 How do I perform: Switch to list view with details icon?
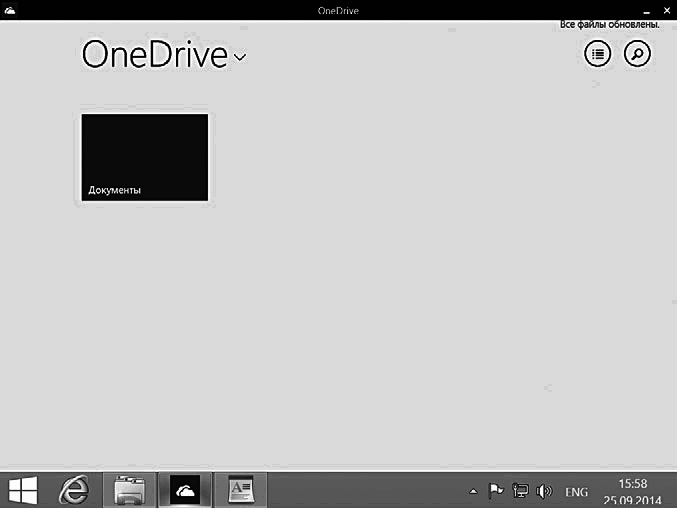point(598,54)
